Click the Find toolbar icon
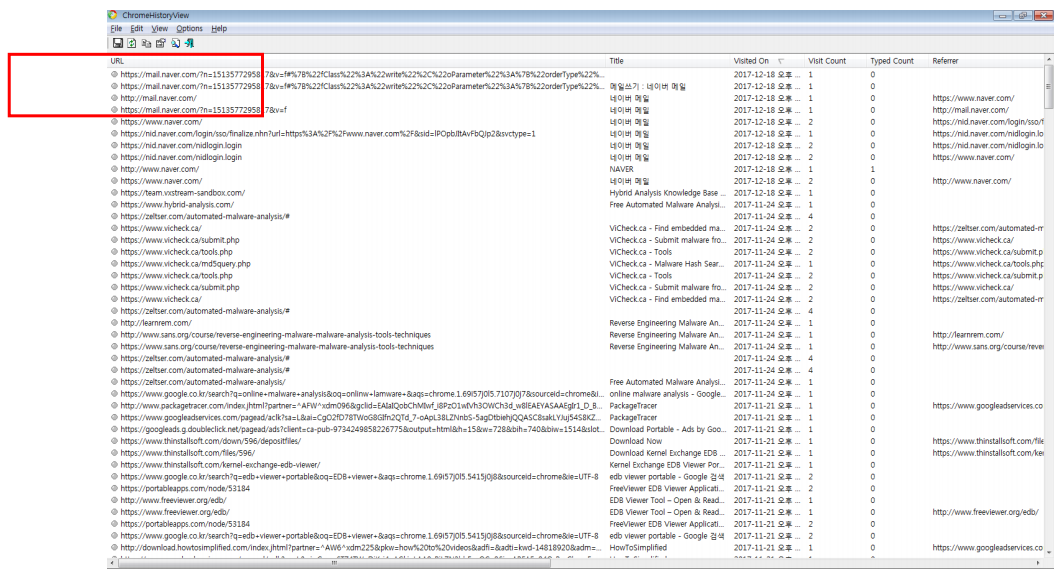This screenshot has height=577, width=1063. (x=176, y=43)
